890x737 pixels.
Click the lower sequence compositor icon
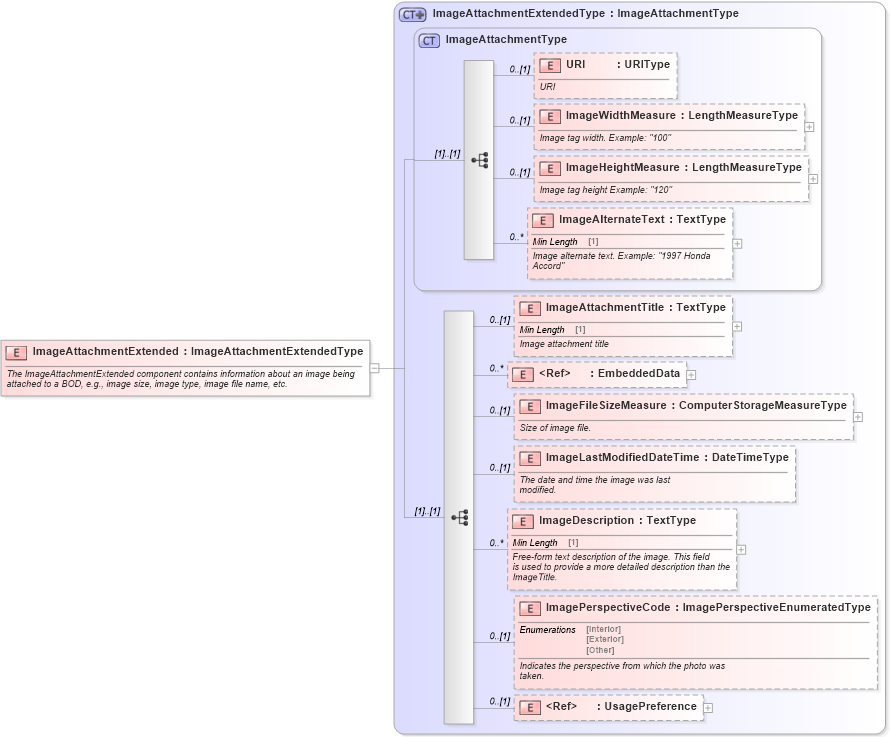(x=460, y=516)
